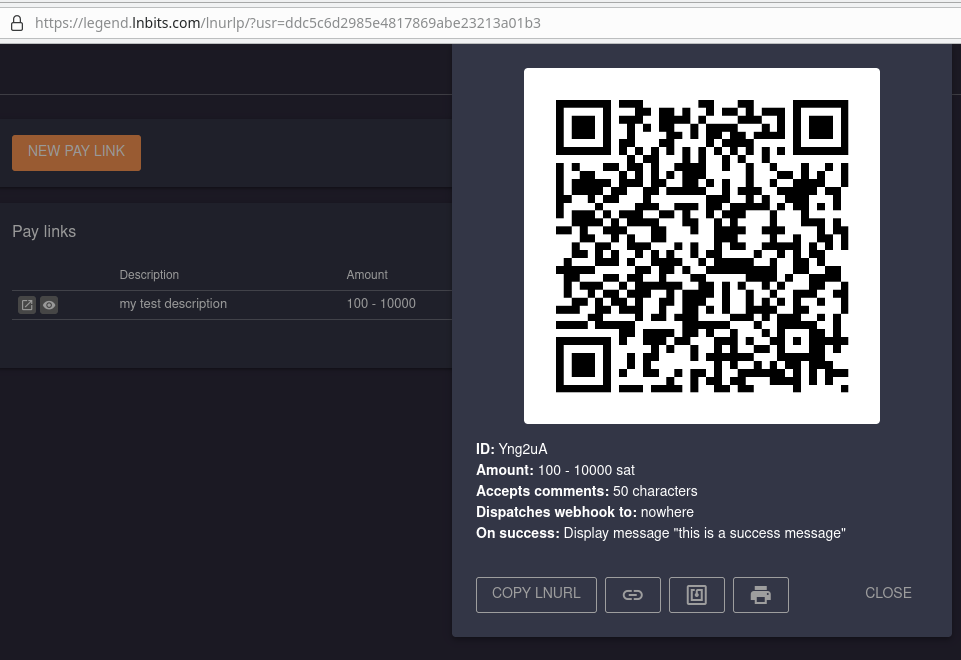Click the padlock icon in address bar
This screenshot has height=660, width=961.
17,23
